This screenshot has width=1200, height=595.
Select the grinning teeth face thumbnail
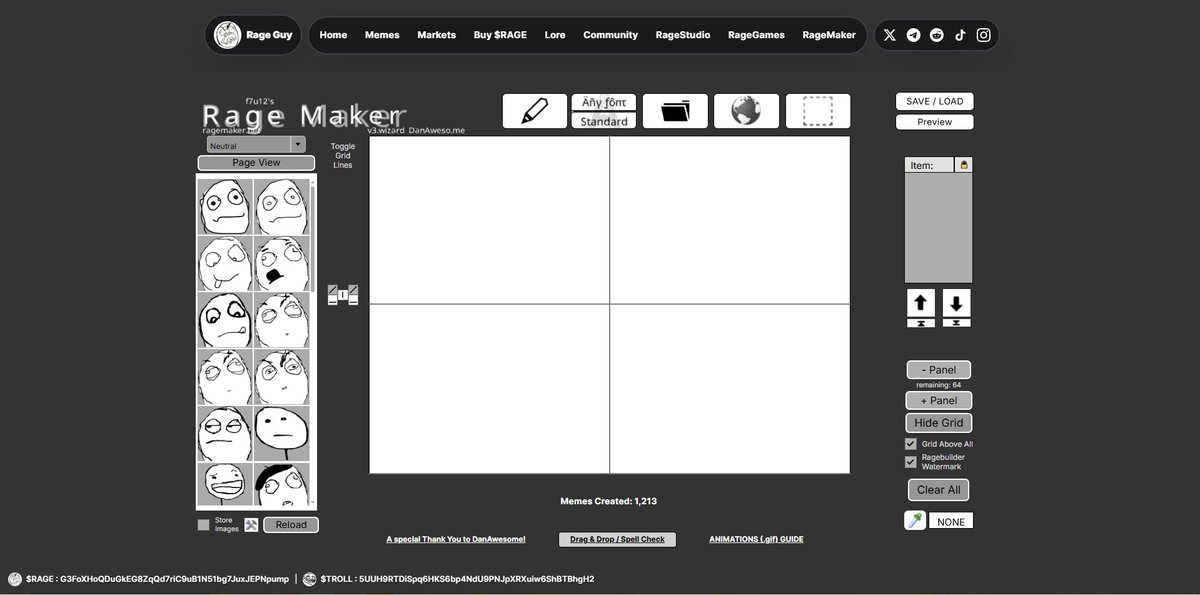pyautogui.click(x=225, y=485)
